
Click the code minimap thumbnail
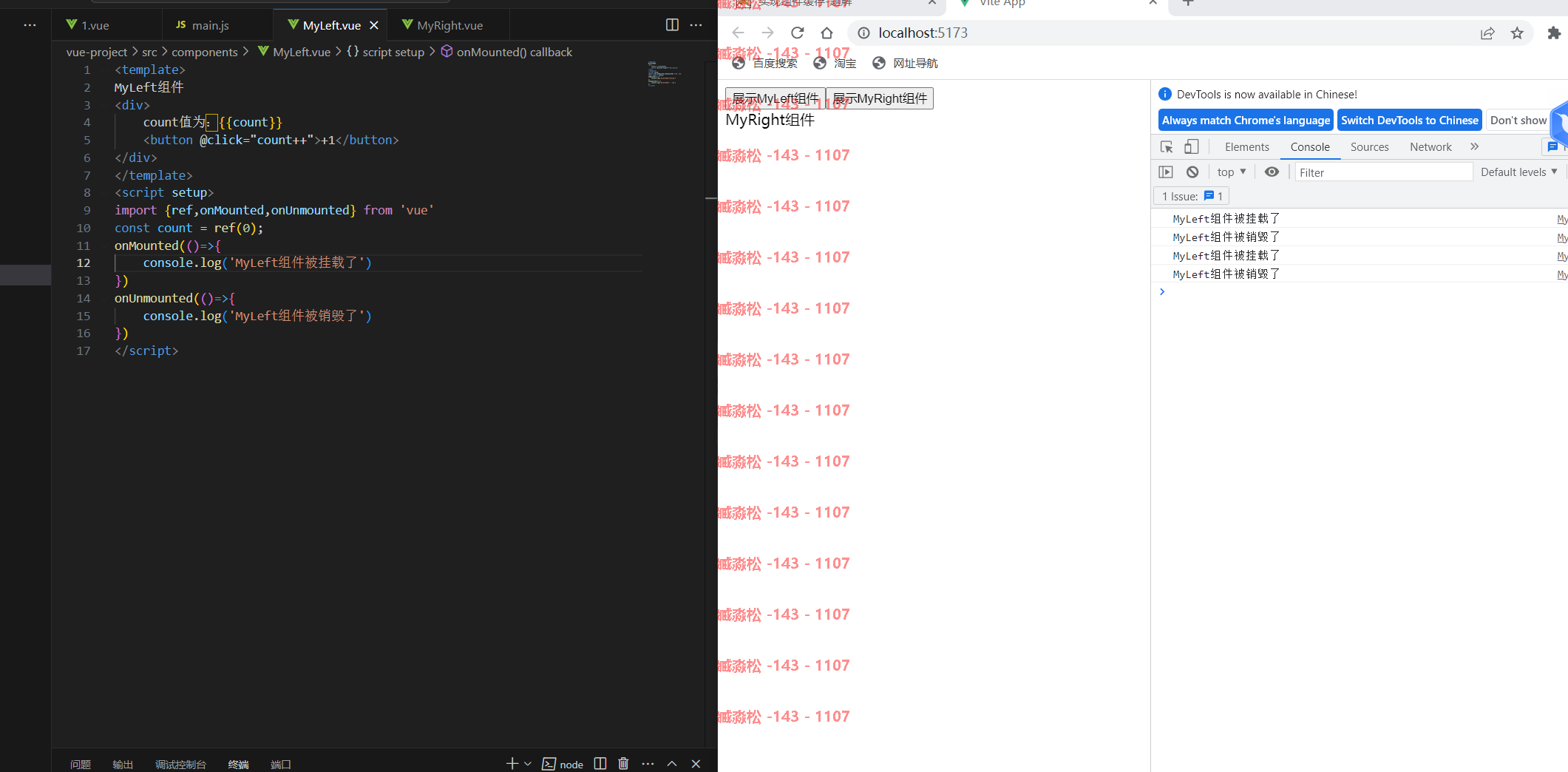663,73
